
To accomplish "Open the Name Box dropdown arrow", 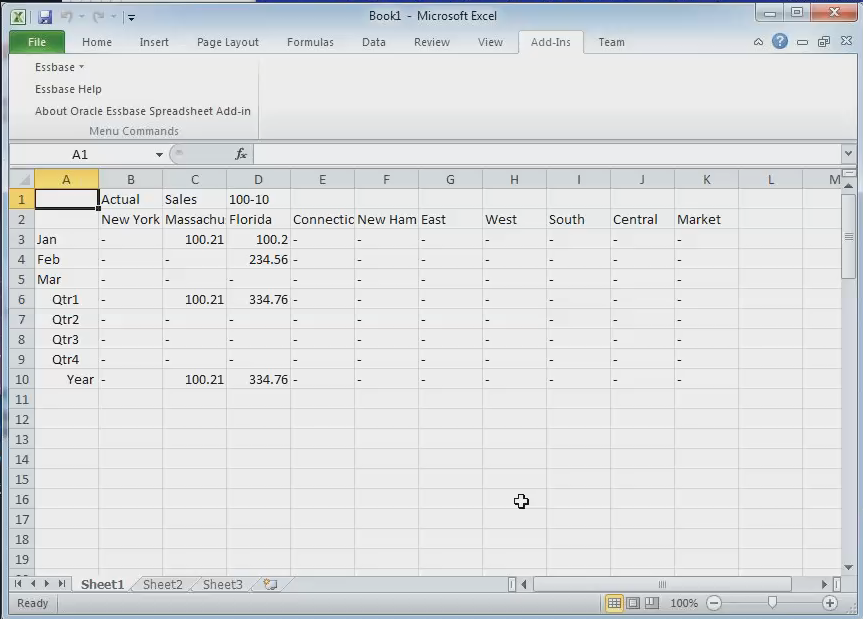I will pyautogui.click(x=159, y=155).
